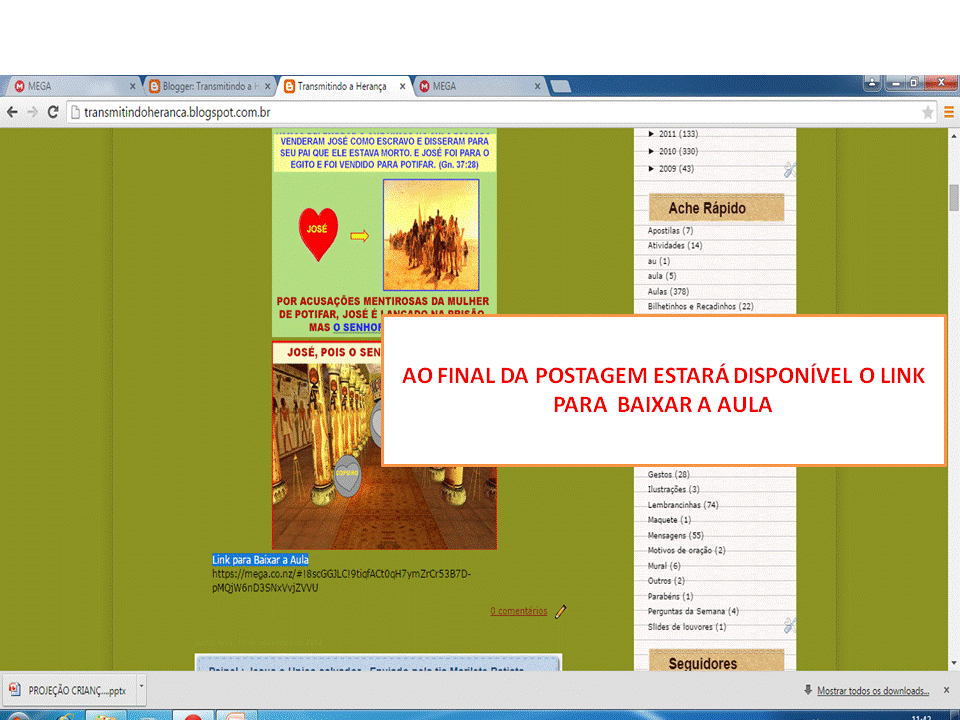Open the Atividades (14) label
Viewport: 960px width, 720px height.
tap(675, 246)
